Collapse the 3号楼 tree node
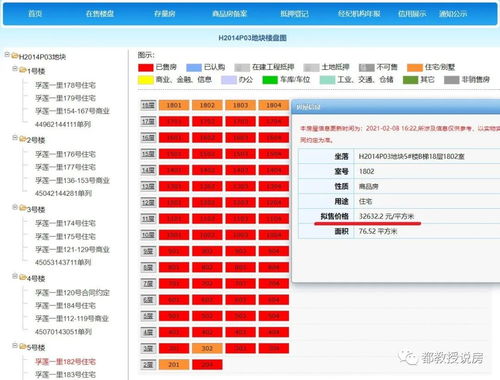The height and width of the screenshot is (380, 500). [15, 207]
